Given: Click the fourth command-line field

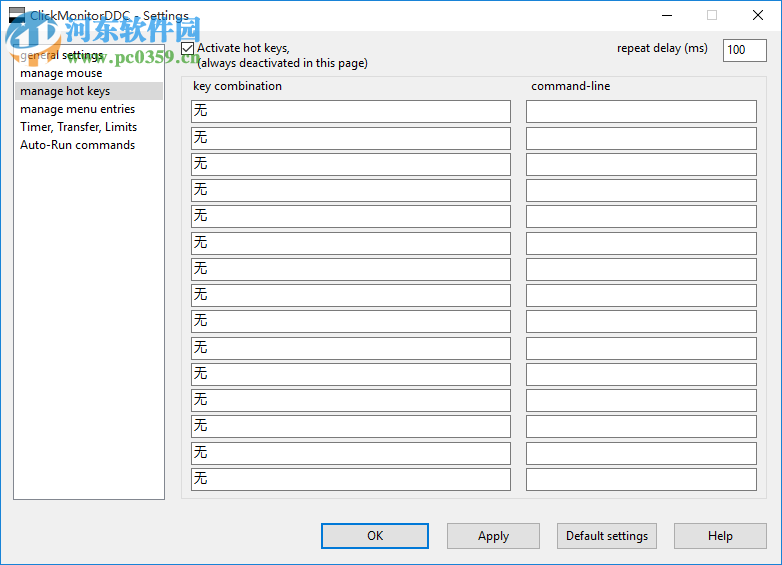Looking at the screenshot, I should click(641, 190).
